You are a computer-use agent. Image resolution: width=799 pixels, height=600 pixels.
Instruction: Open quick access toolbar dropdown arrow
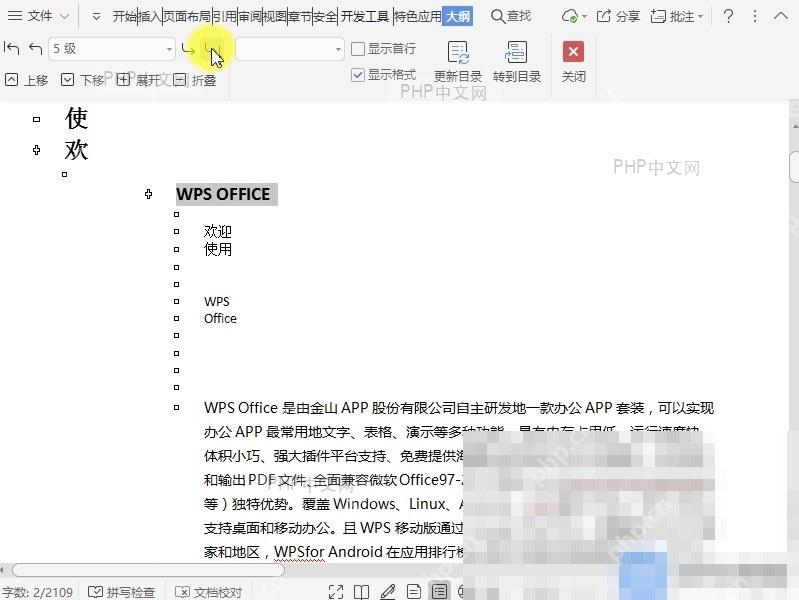click(96, 16)
